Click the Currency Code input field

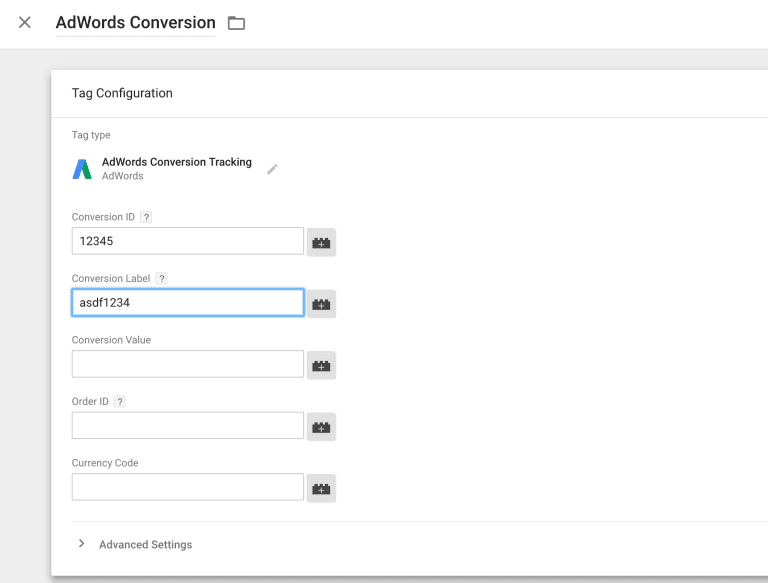click(188, 487)
